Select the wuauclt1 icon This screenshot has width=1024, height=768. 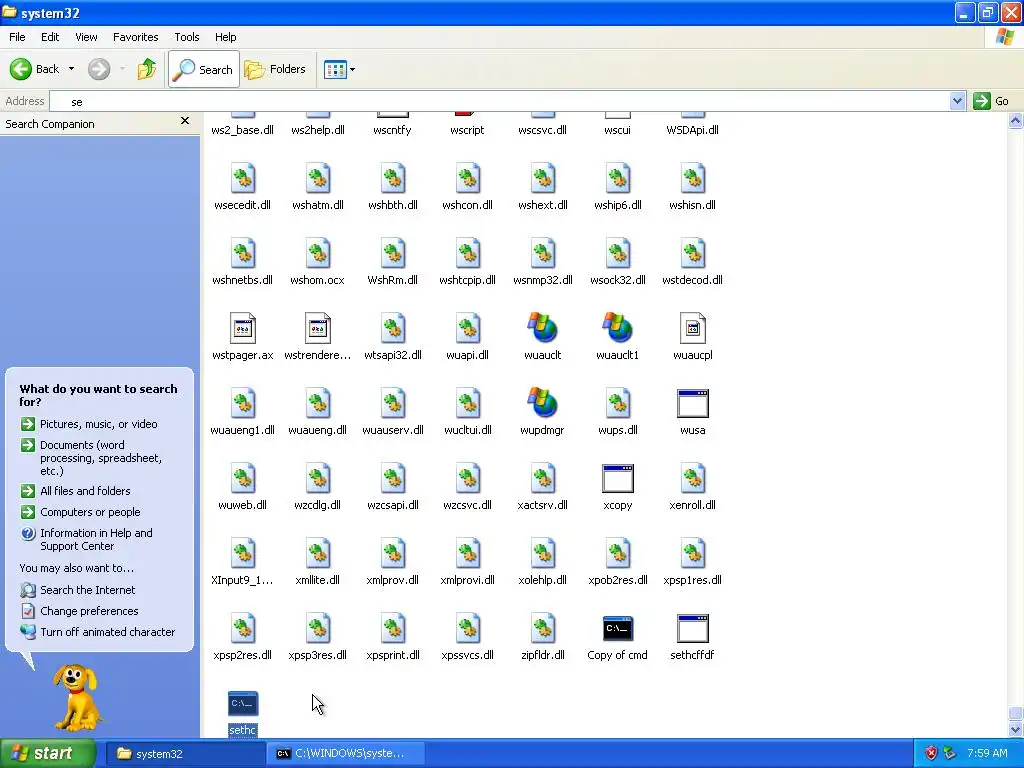[x=617, y=328]
